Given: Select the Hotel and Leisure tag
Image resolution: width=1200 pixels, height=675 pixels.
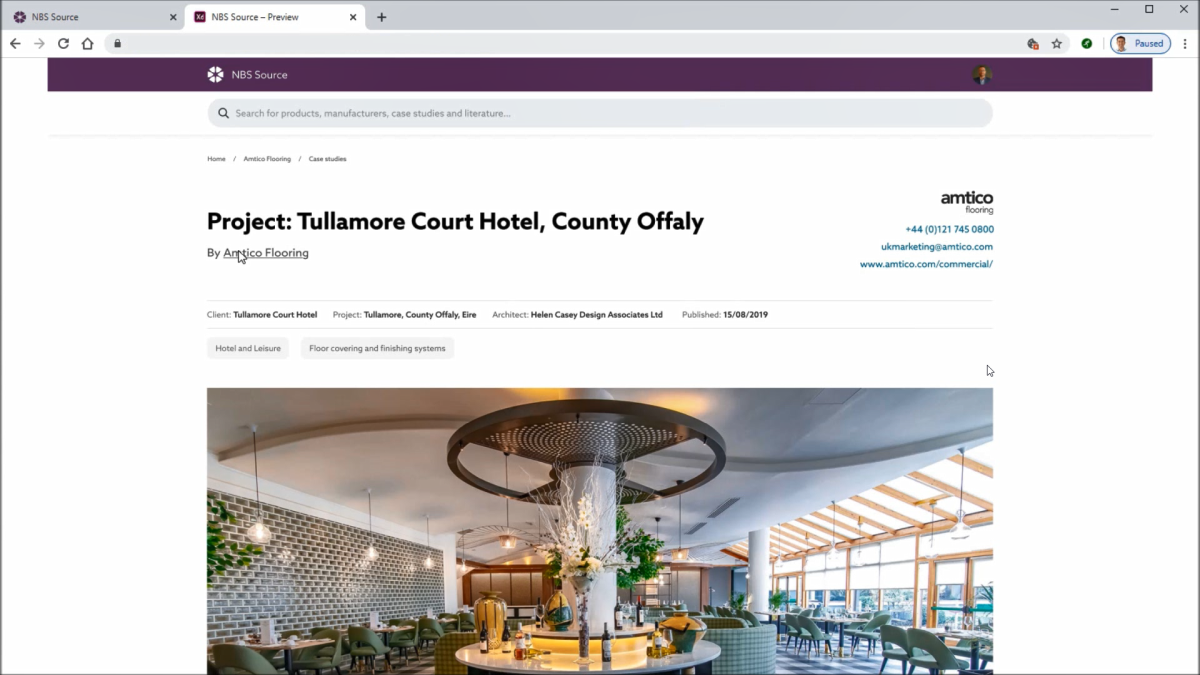Looking at the screenshot, I should (x=248, y=348).
